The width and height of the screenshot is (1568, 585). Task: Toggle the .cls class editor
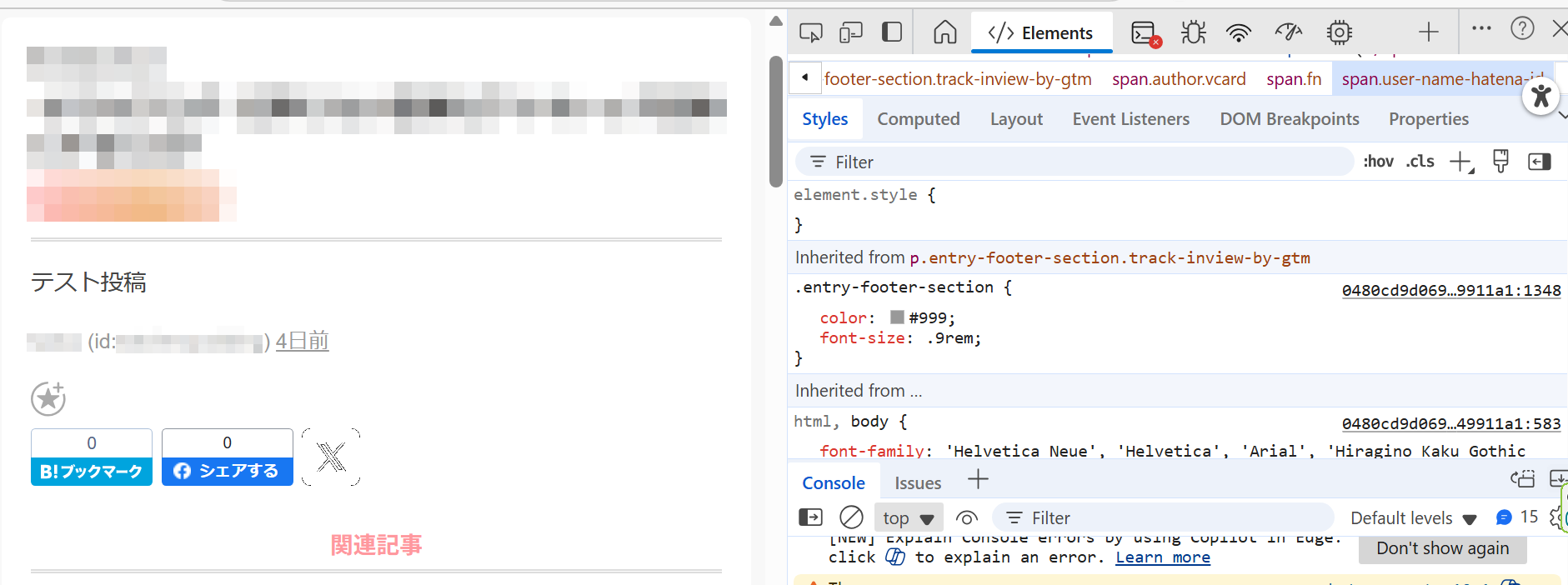tap(1420, 162)
